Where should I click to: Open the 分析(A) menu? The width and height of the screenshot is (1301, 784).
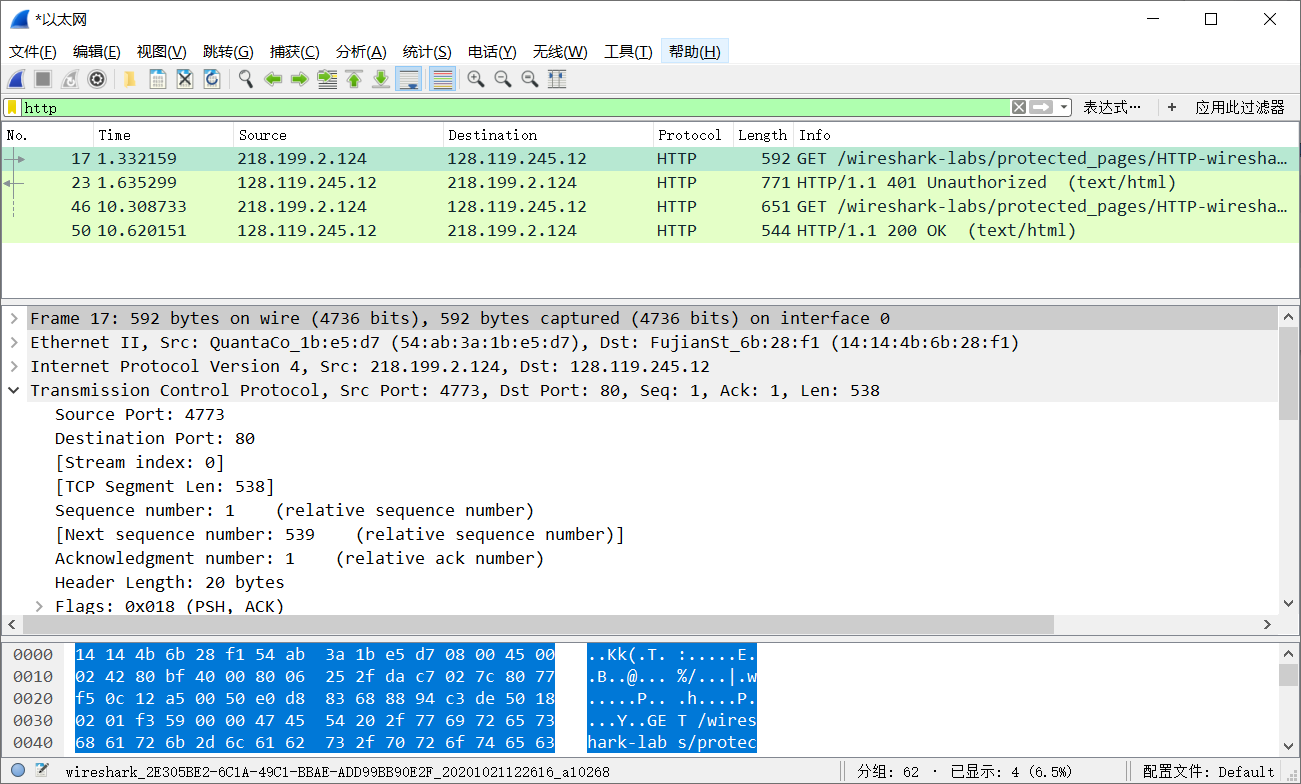coord(361,52)
